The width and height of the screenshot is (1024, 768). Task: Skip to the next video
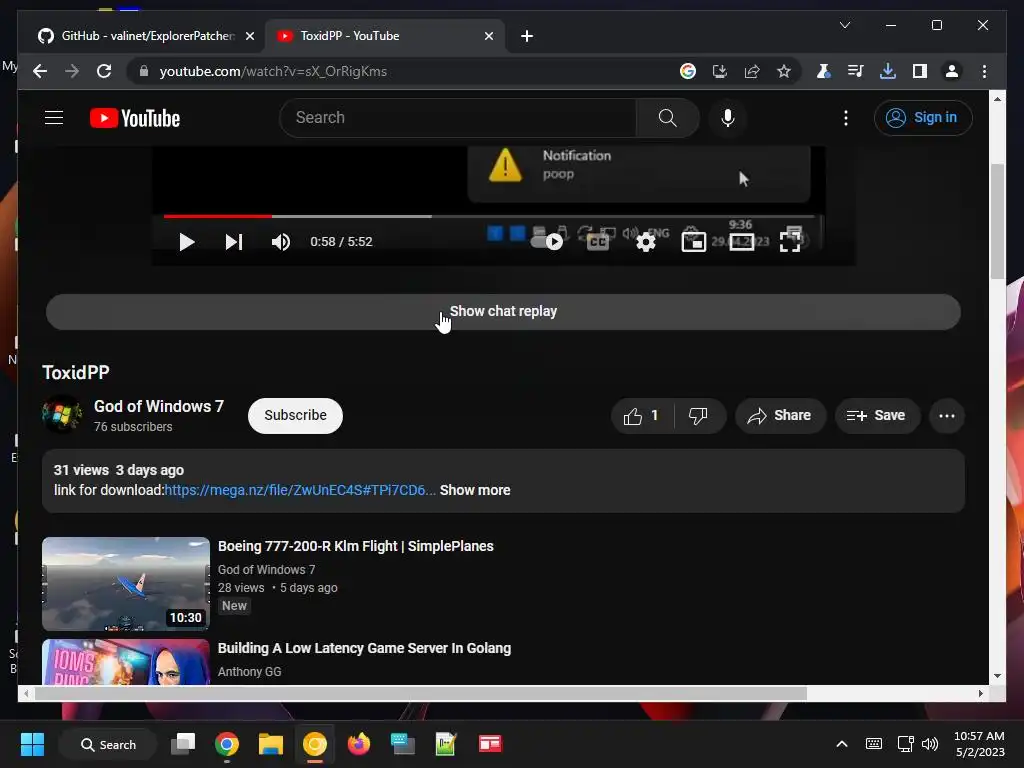pos(233,242)
